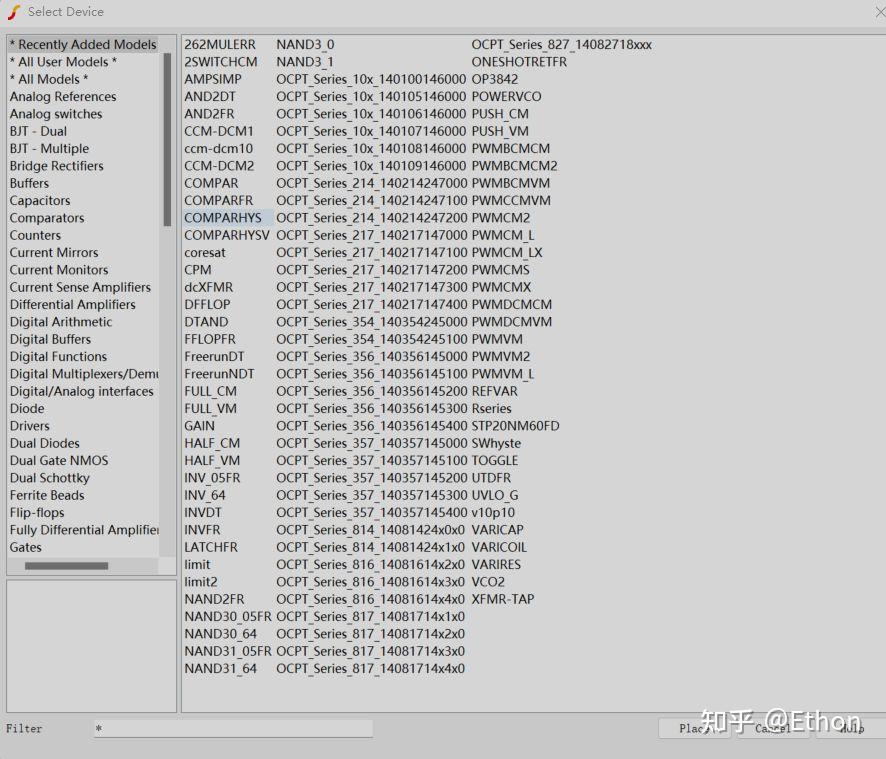Select the NAND3_0 model
Image resolution: width=886 pixels, height=759 pixels.
coord(305,44)
